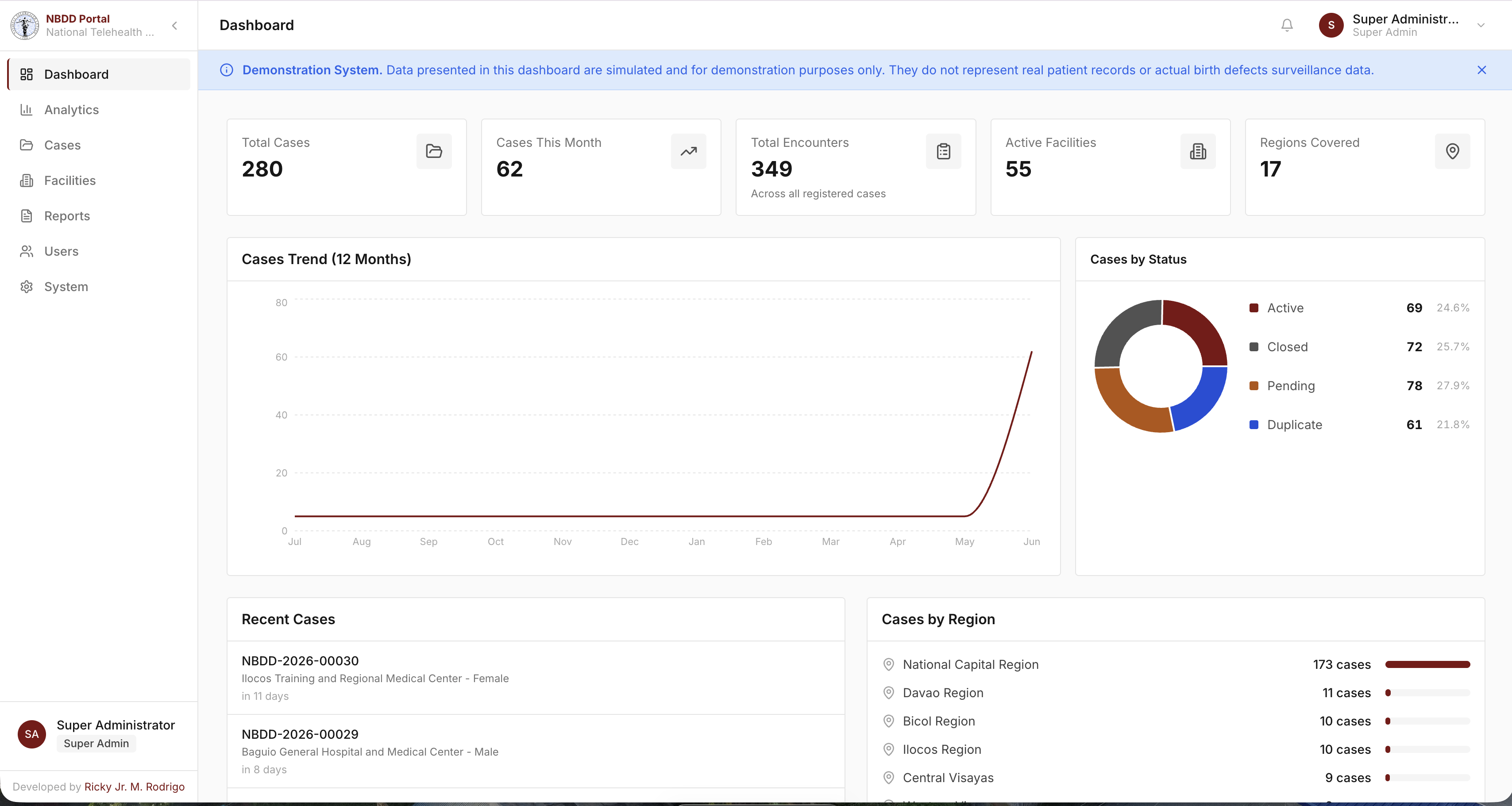This screenshot has height=806, width=1512.
Task: Dismiss the Demonstration System banner
Action: [x=1481, y=70]
